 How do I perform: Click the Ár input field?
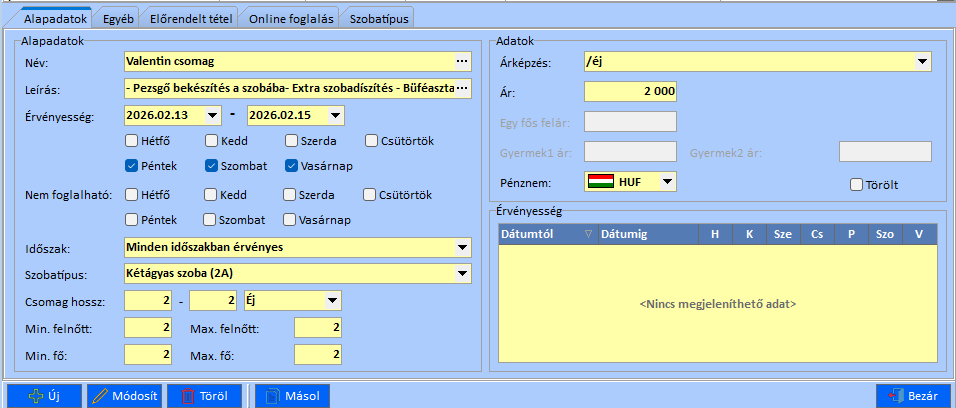(x=630, y=91)
